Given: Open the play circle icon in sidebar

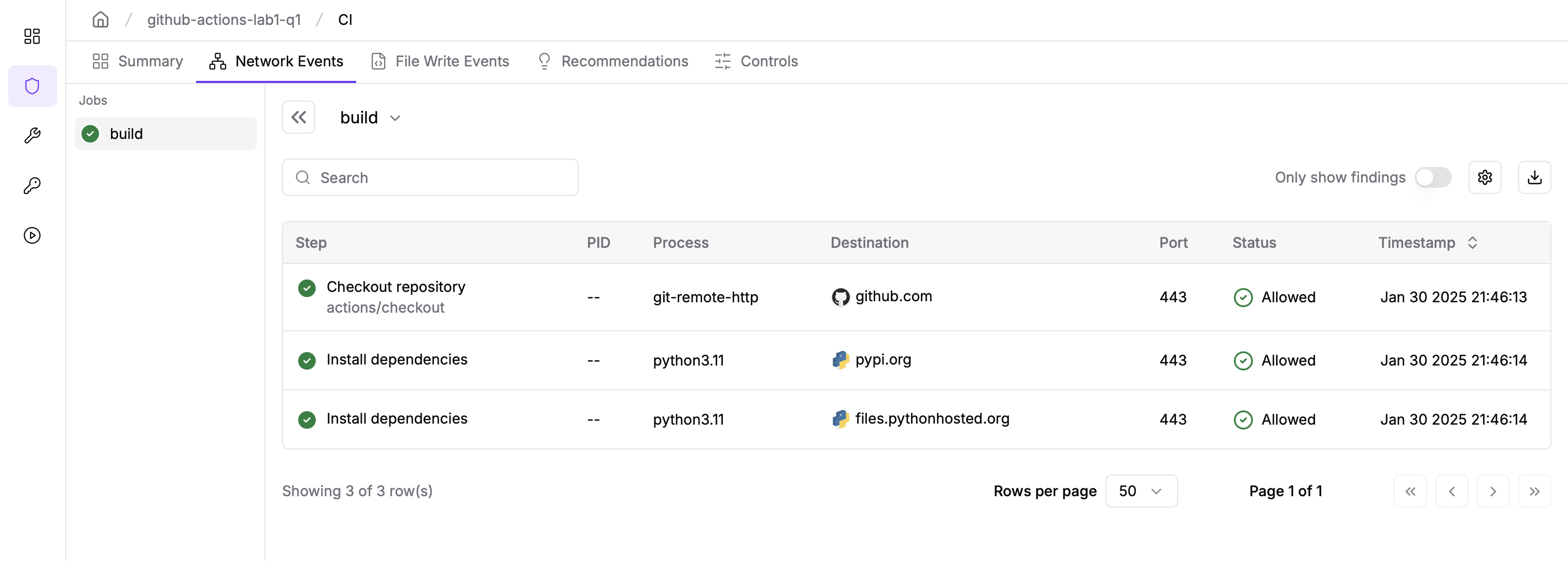Looking at the screenshot, I should click(32, 235).
